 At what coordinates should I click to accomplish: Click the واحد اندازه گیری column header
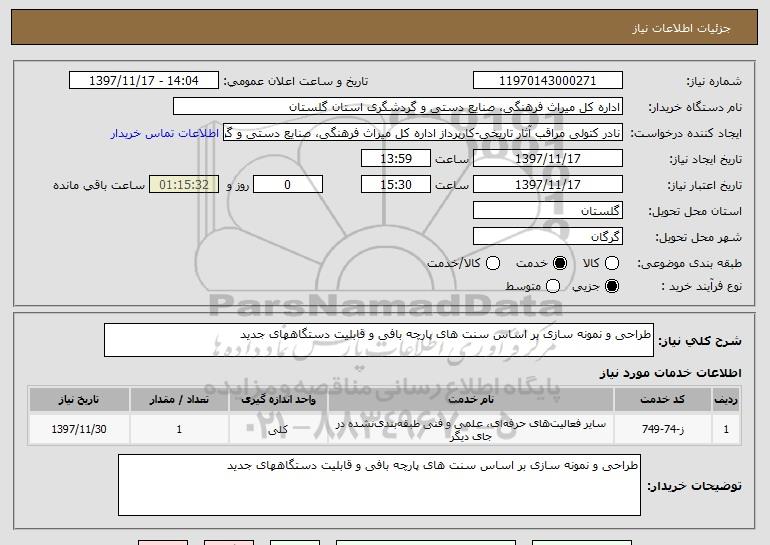[x=278, y=399]
